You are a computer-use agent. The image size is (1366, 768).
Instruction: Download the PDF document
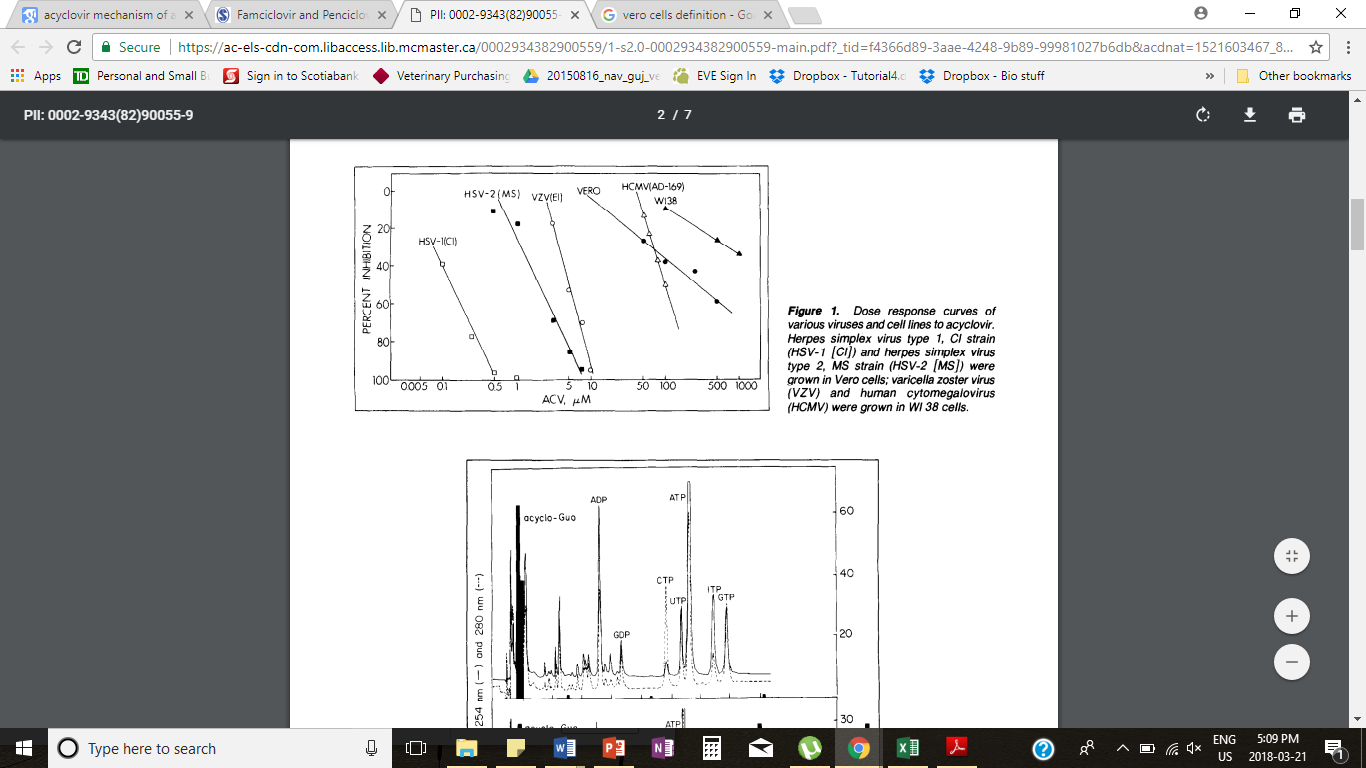tap(1249, 115)
